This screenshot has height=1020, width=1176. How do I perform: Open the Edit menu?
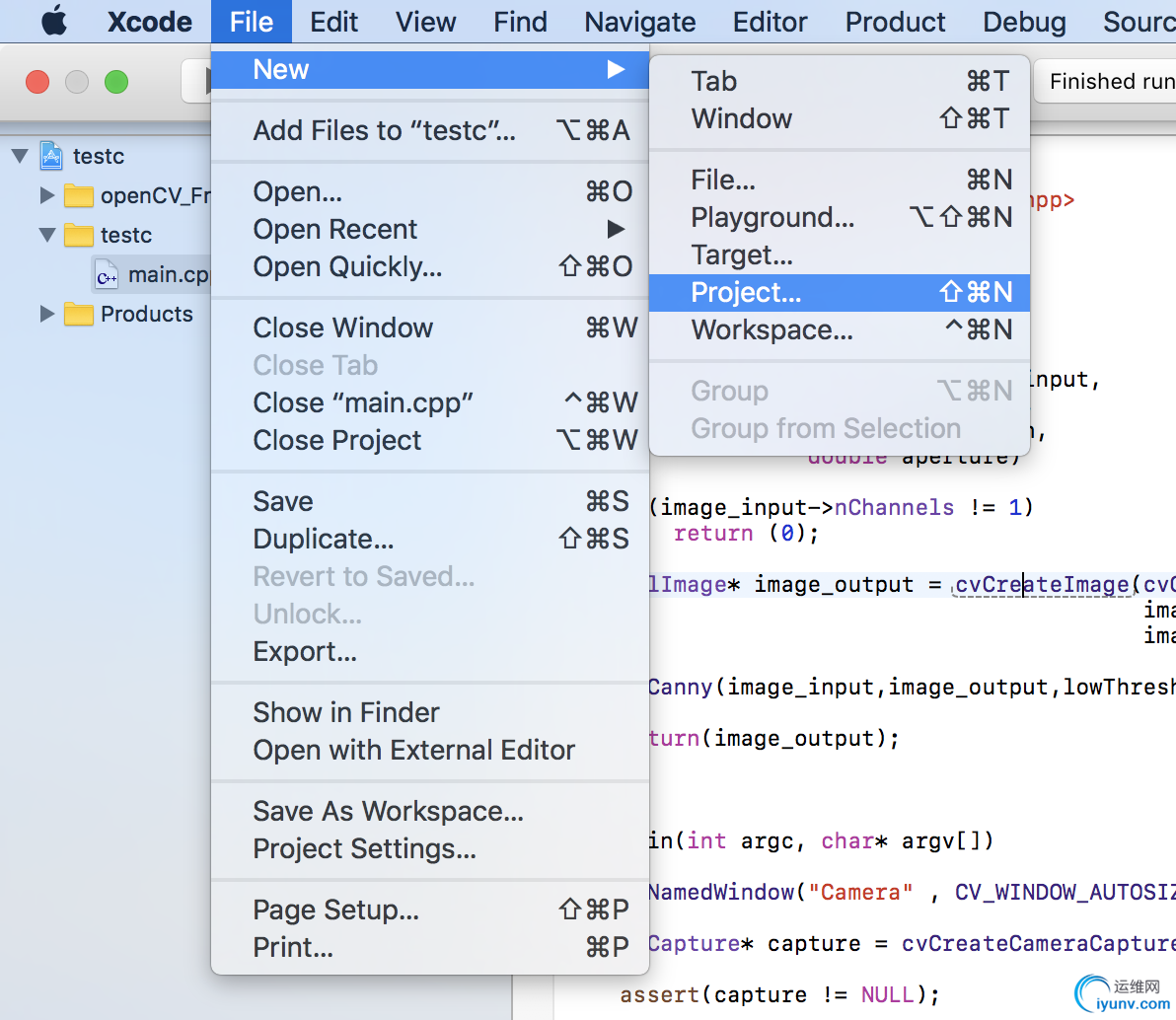coord(333,21)
